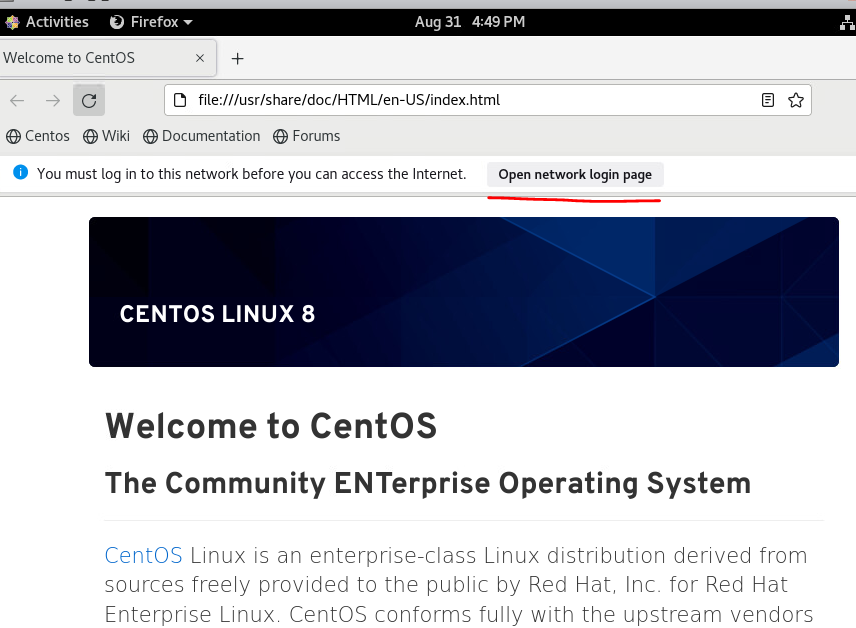
Task: Click the back navigation arrow
Action: [x=17, y=100]
